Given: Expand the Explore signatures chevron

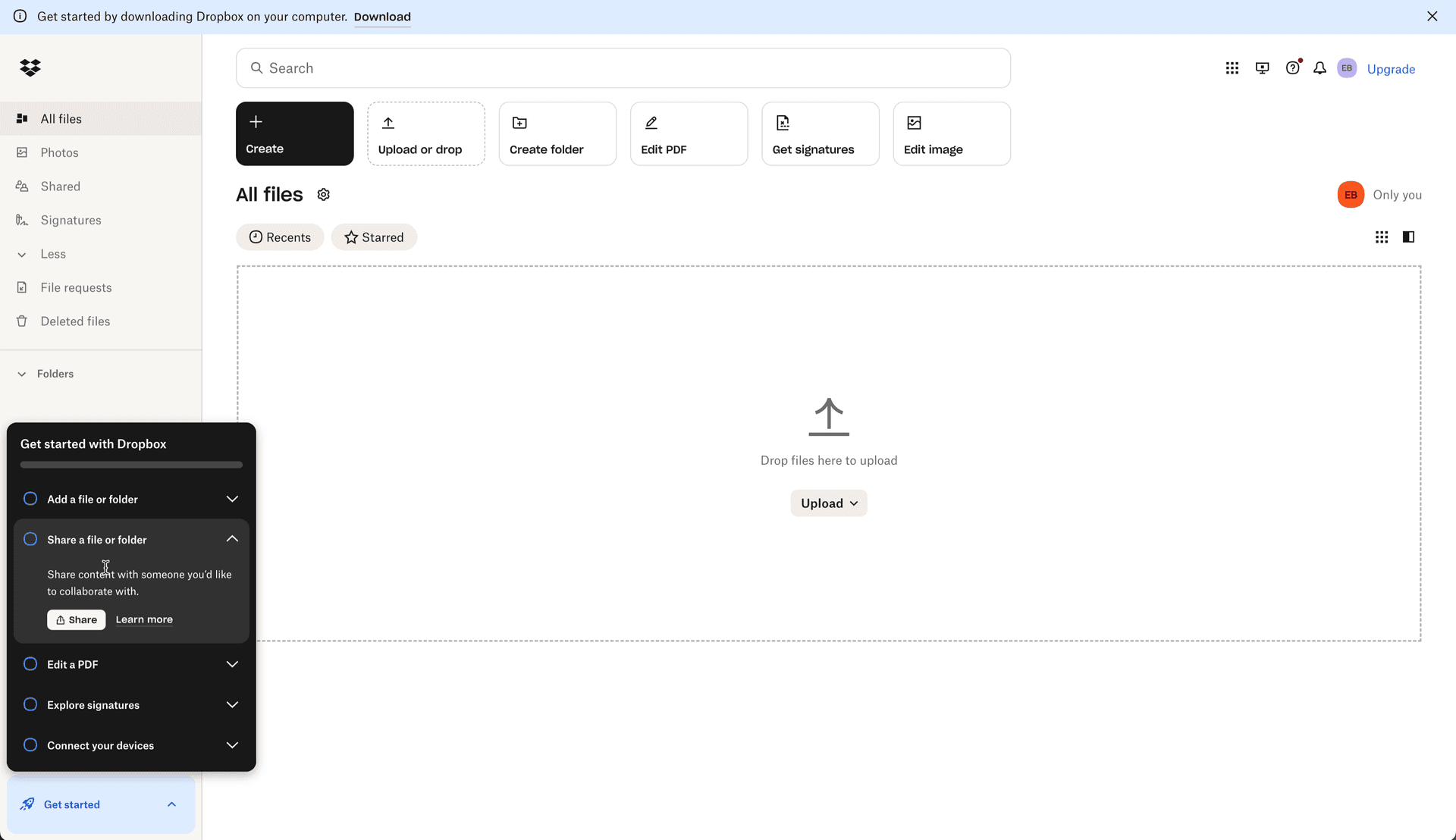Looking at the screenshot, I should [x=232, y=705].
